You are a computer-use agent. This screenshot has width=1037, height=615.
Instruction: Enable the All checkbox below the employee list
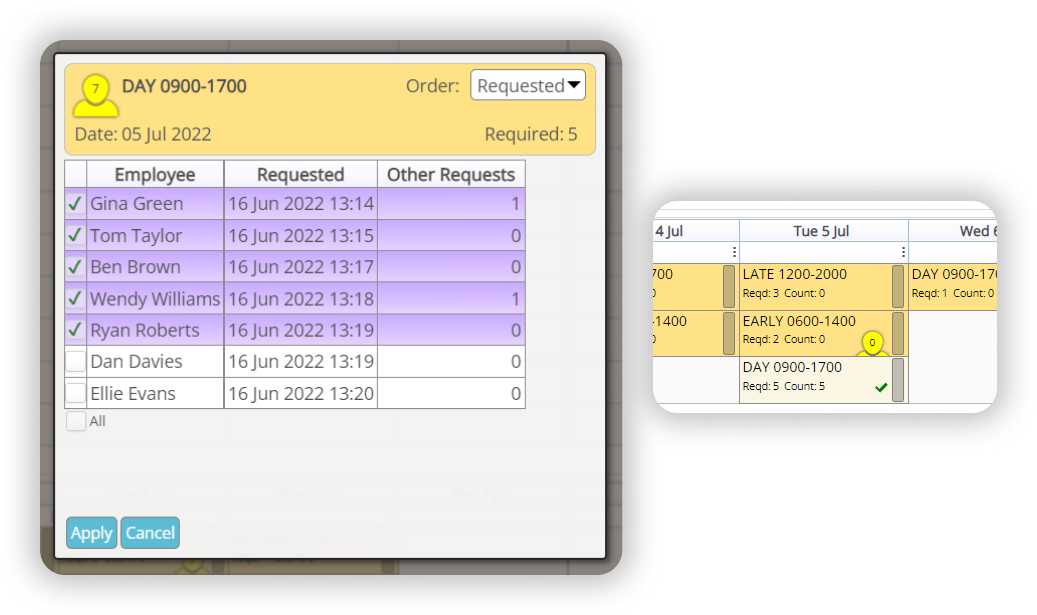pyautogui.click(x=75, y=421)
